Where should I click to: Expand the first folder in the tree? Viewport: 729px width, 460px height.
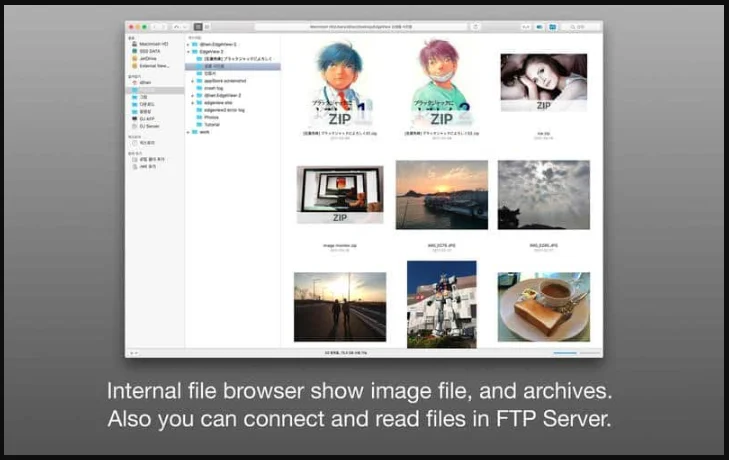tap(188, 45)
